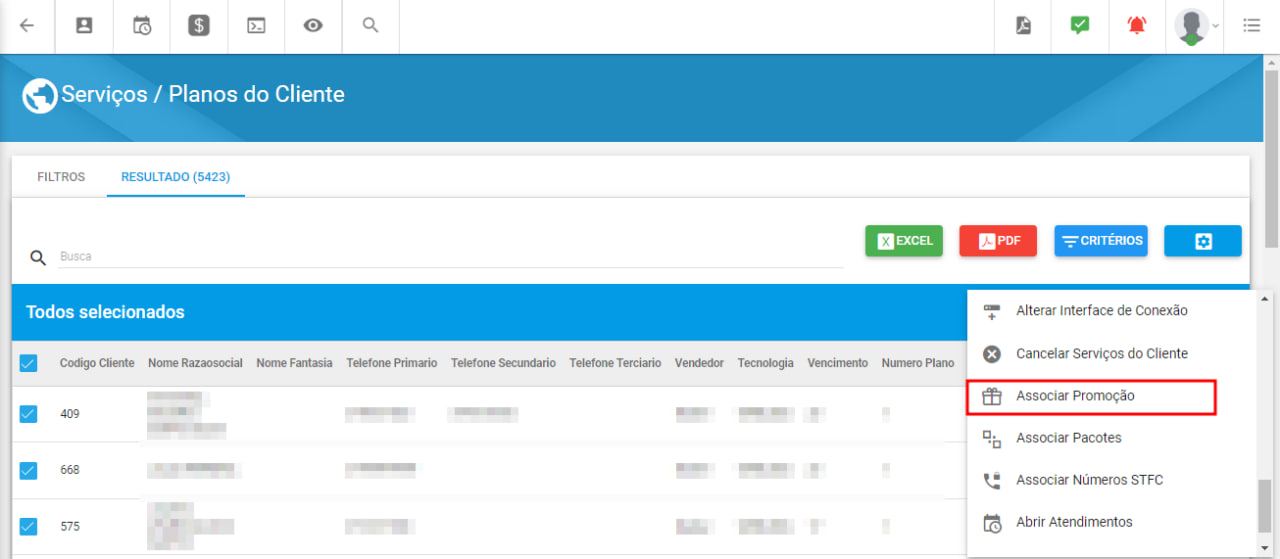
Task: Select the RESULTADO (5423) tab
Action: coord(176,177)
